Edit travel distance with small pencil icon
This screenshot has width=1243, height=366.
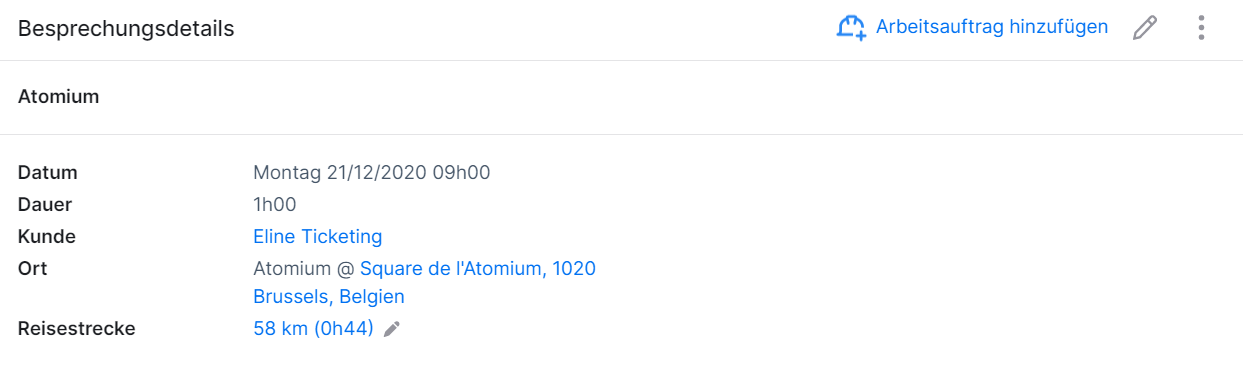pyautogui.click(x=392, y=329)
